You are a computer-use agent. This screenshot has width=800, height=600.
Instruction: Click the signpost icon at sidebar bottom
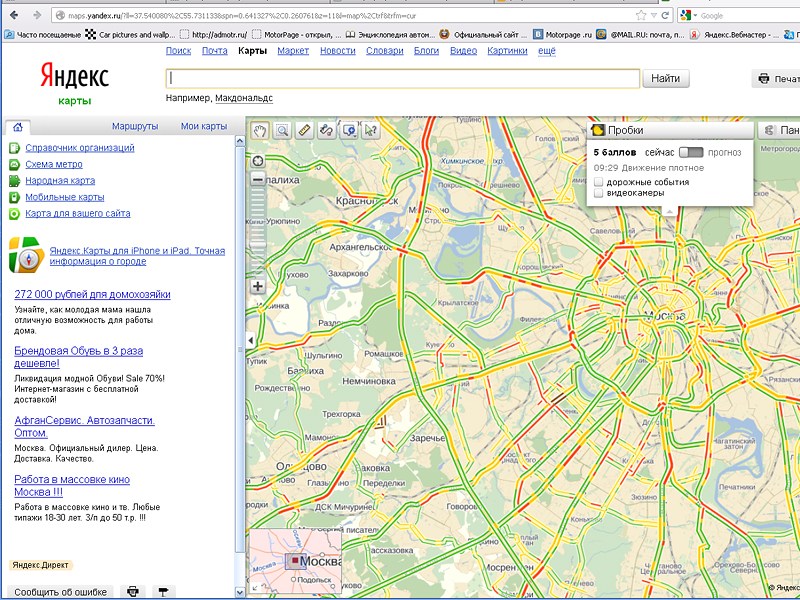[x=163, y=591]
